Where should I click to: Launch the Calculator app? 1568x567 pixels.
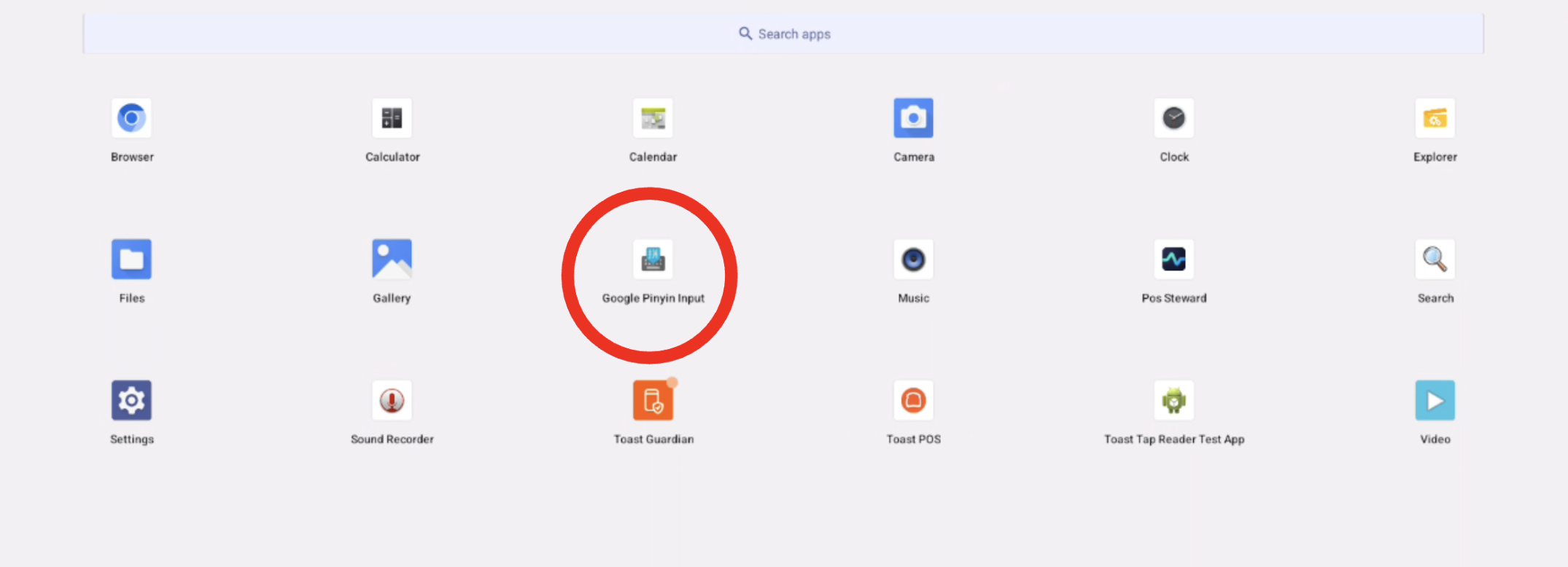[392, 118]
